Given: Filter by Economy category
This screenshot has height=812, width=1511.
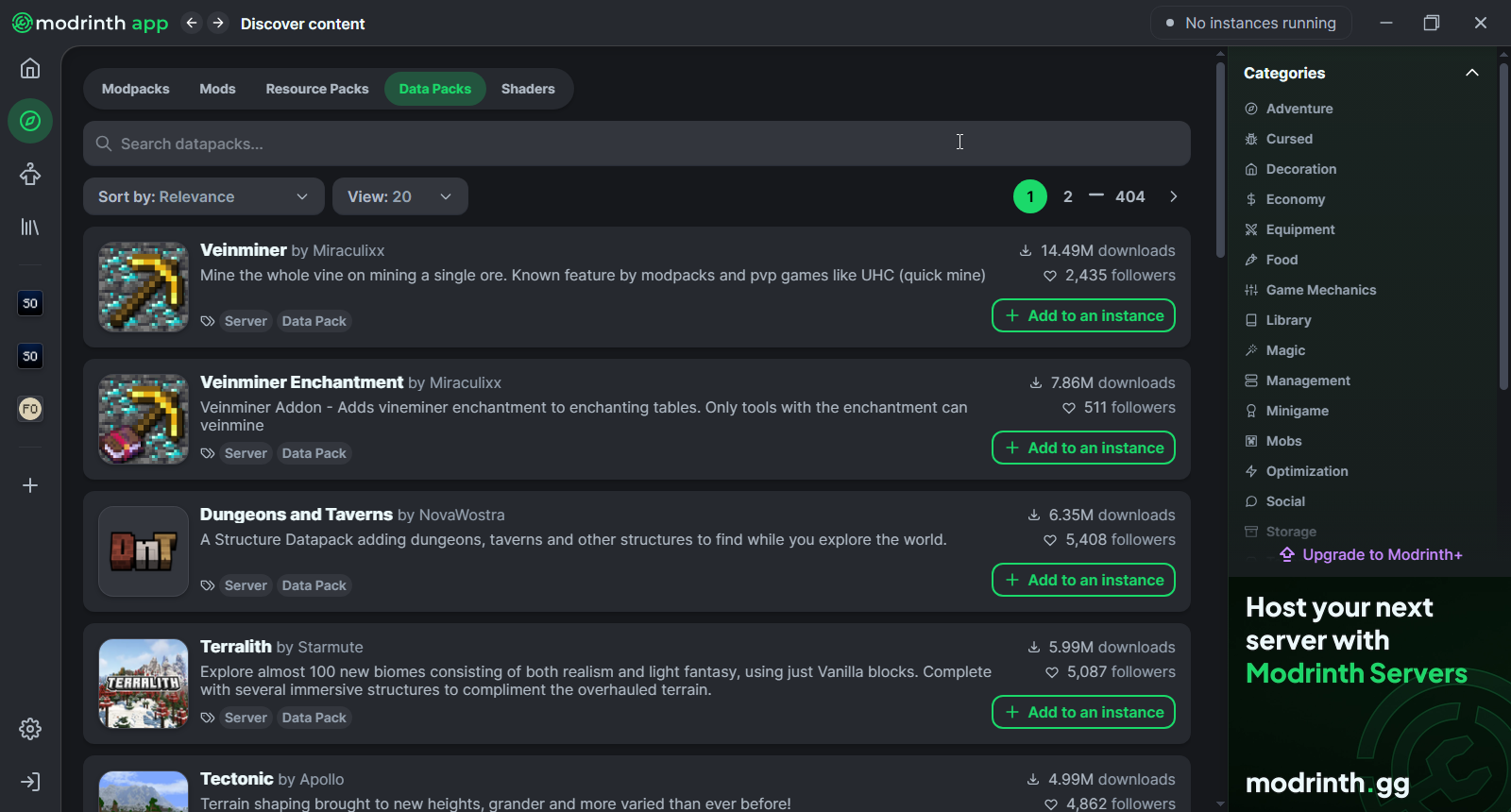Looking at the screenshot, I should (1284, 199).
